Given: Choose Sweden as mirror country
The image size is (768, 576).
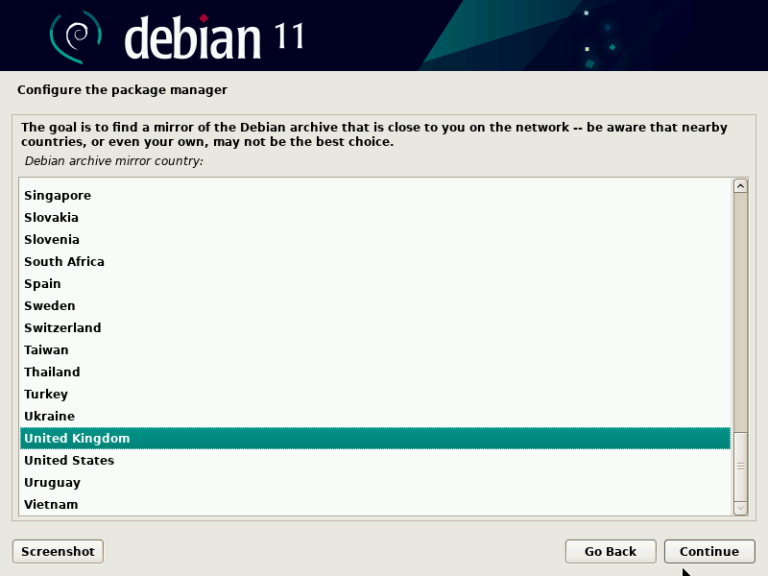Looking at the screenshot, I should pos(49,306).
